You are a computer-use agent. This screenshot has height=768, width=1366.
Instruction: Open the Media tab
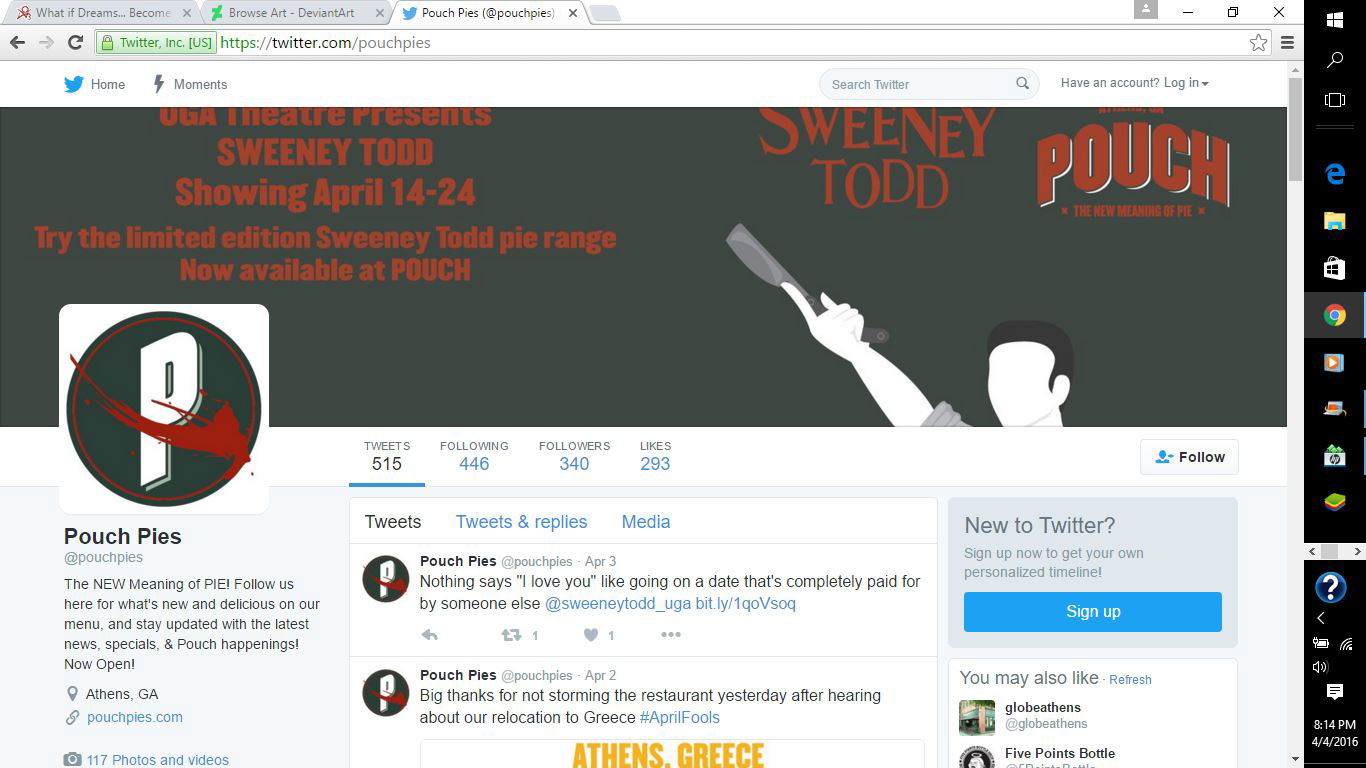click(646, 522)
